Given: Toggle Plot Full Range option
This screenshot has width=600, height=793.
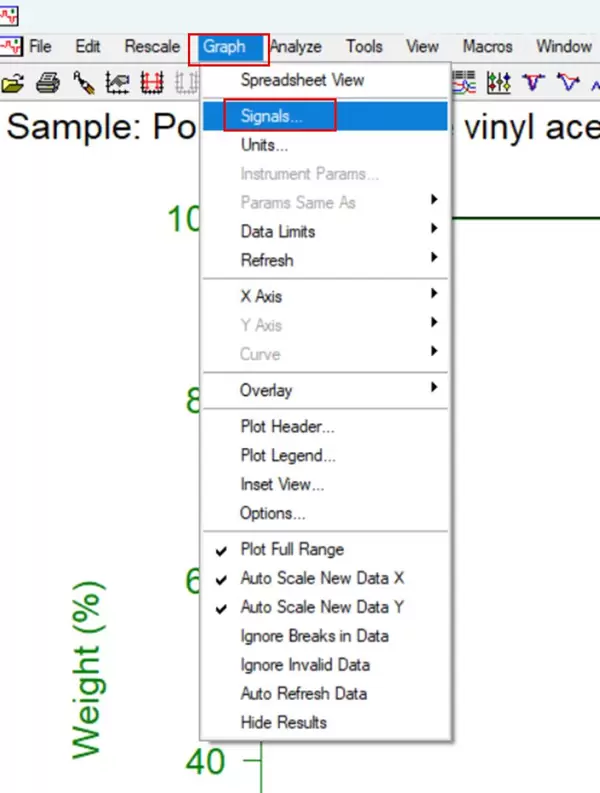Looking at the screenshot, I should [292, 549].
